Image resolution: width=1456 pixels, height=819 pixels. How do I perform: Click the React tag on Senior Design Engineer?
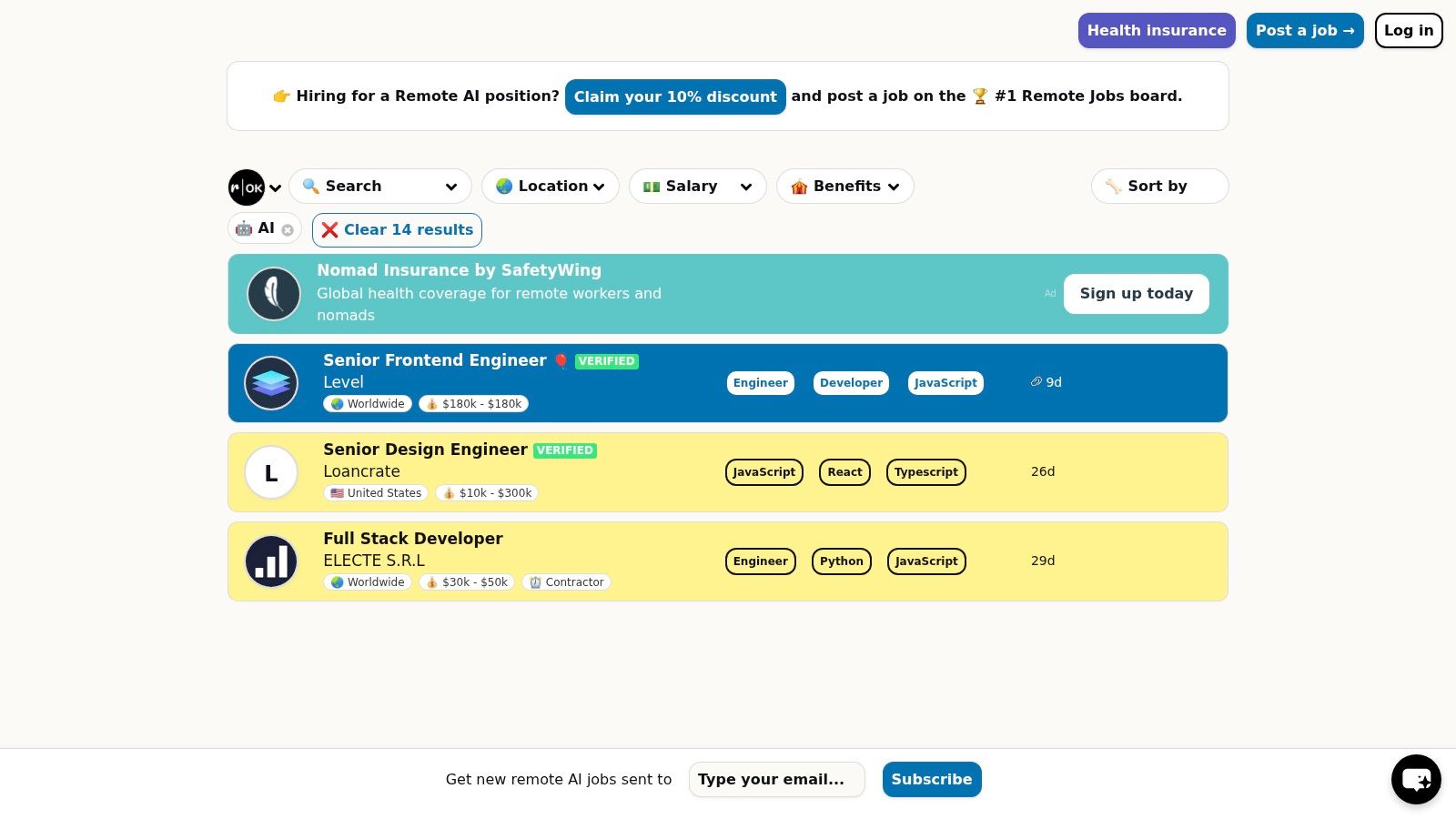click(845, 472)
